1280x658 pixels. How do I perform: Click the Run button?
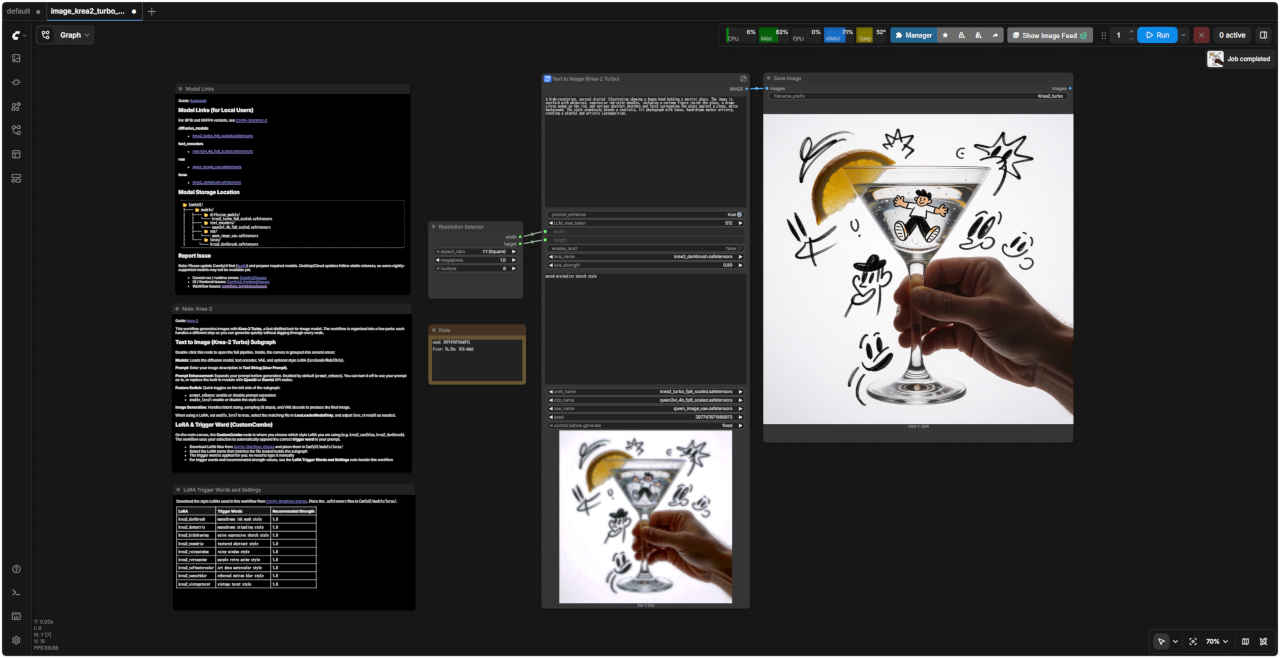click(x=1157, y=35)
